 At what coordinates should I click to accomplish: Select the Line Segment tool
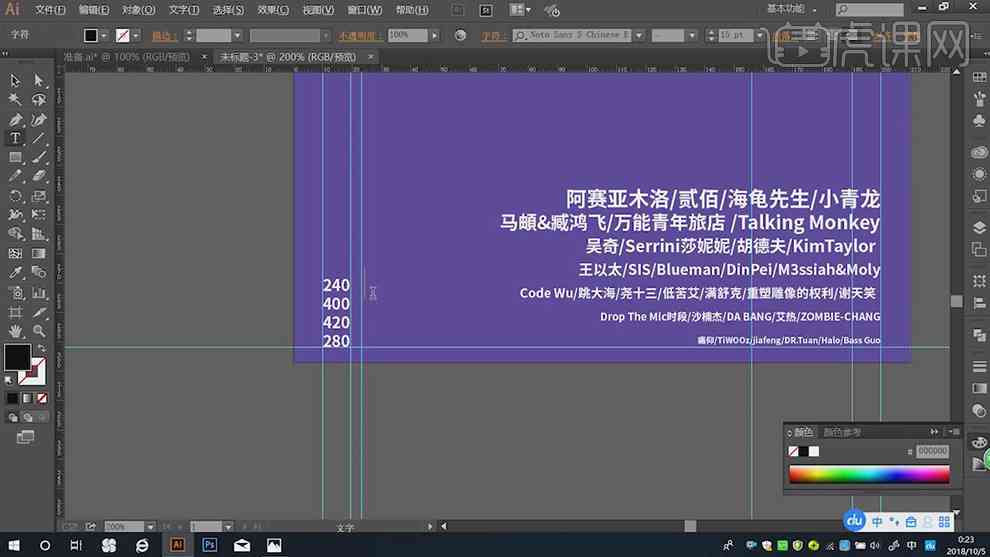tap(39, 138)
